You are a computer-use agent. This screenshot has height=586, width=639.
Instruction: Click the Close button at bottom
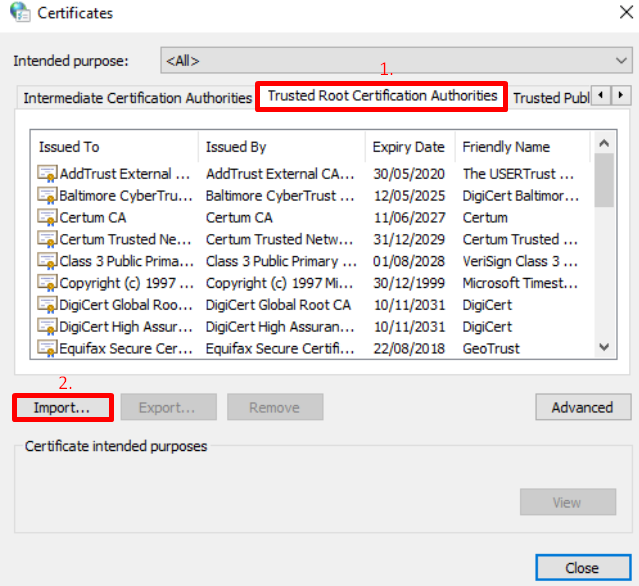pos(583,568)
